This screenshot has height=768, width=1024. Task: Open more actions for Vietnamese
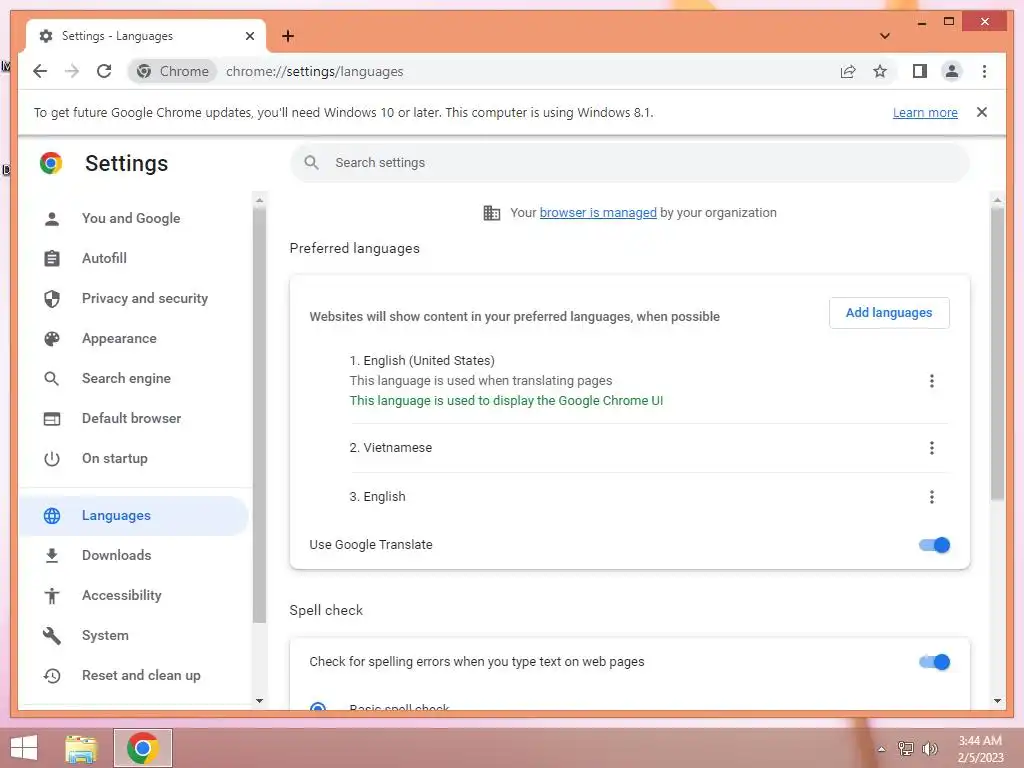pos(931,448)
